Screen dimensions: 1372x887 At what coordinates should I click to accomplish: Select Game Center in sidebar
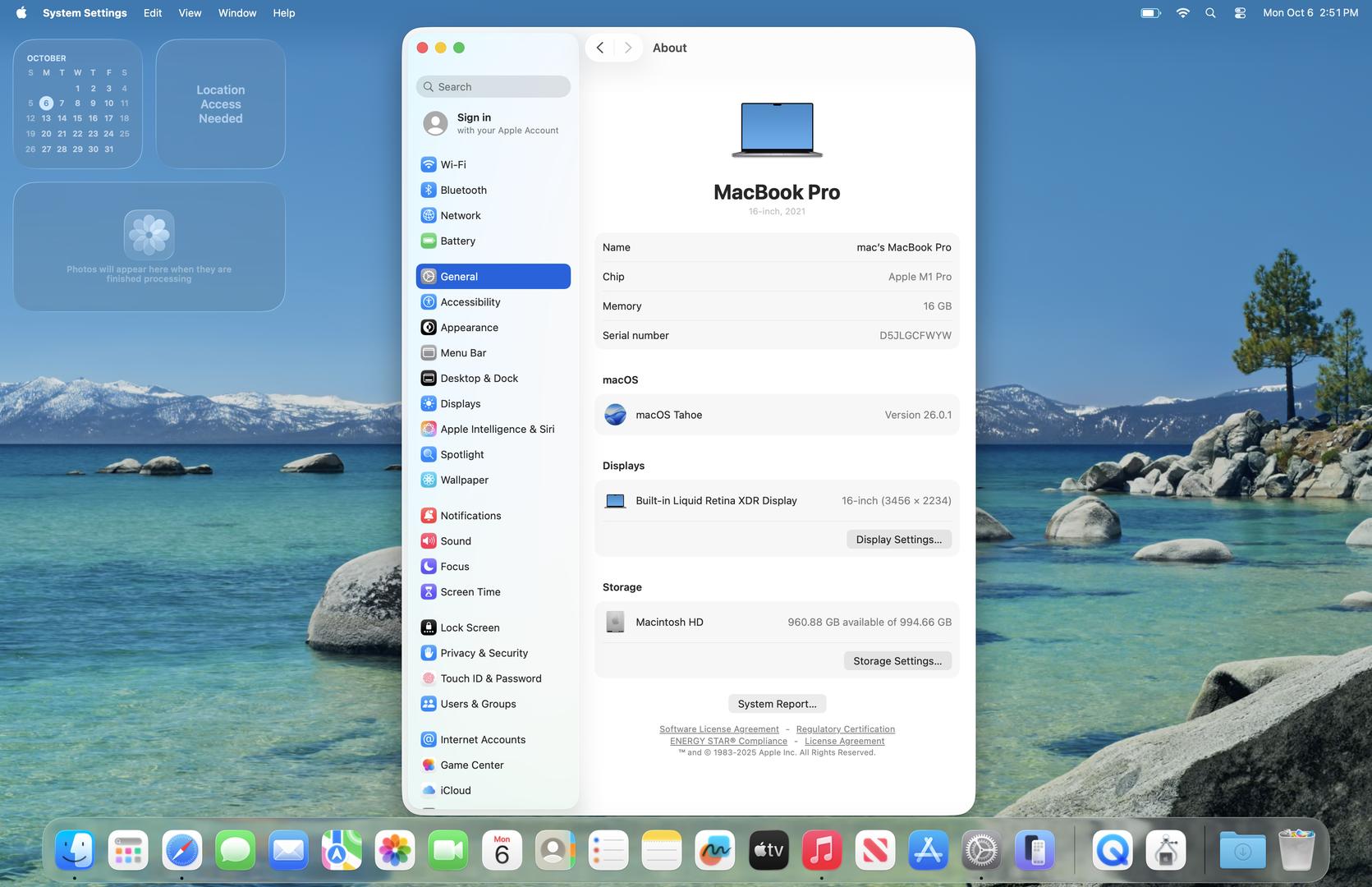pos(471,765)
